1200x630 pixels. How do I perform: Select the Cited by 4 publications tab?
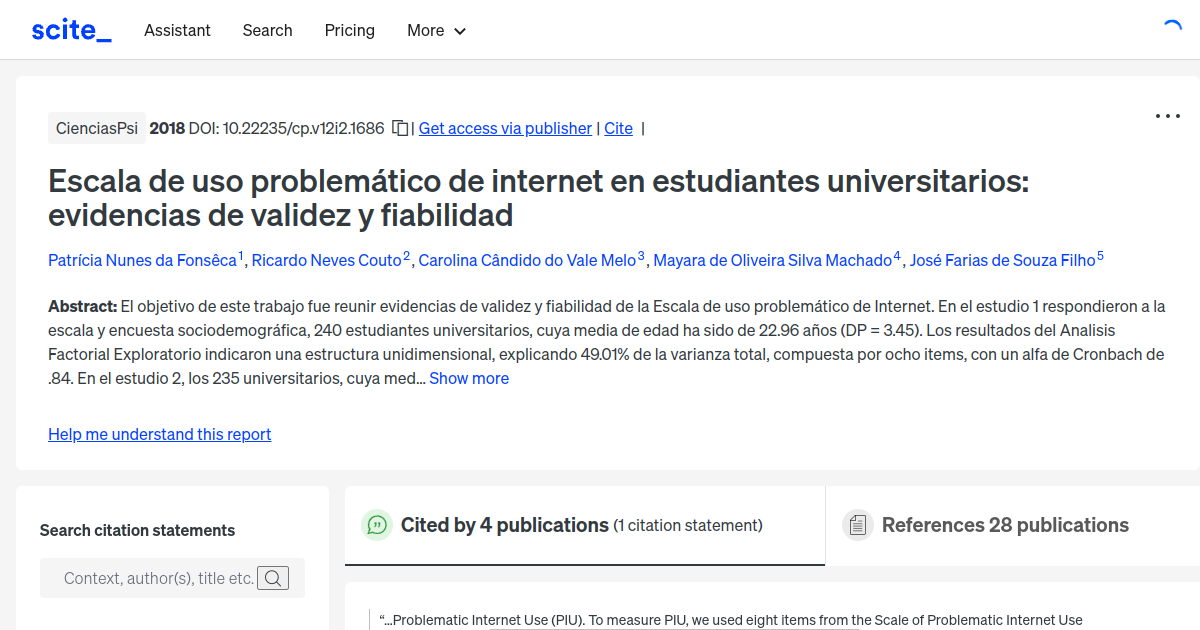point(505,524)
